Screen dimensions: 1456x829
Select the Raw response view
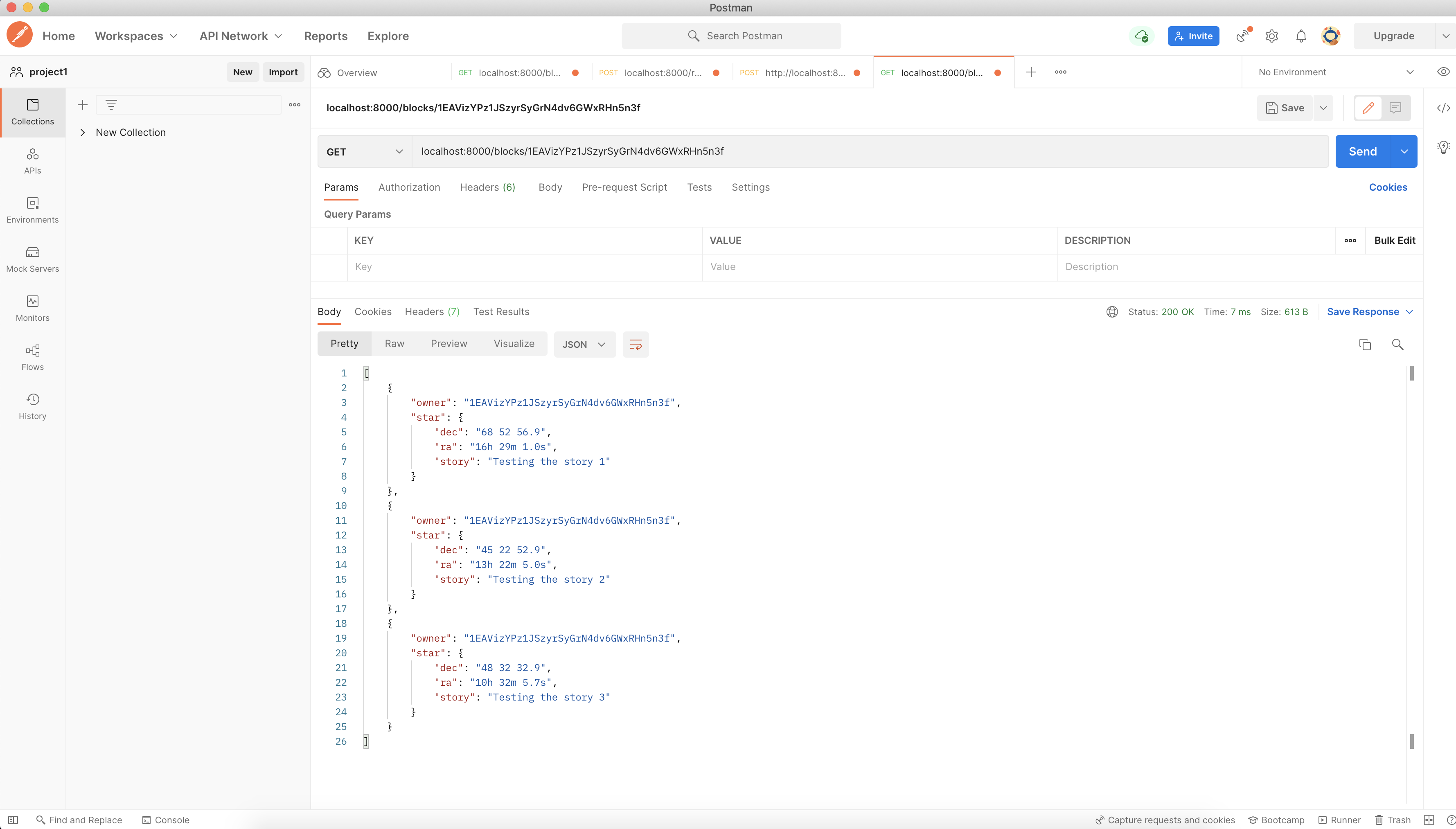[394, 344]
